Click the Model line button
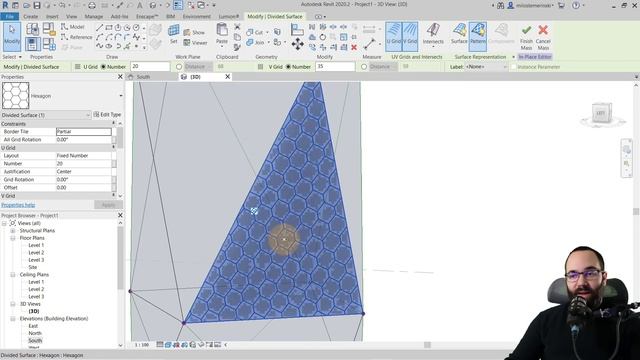Viewport: 640px width, 360px height. pos(73,27)
